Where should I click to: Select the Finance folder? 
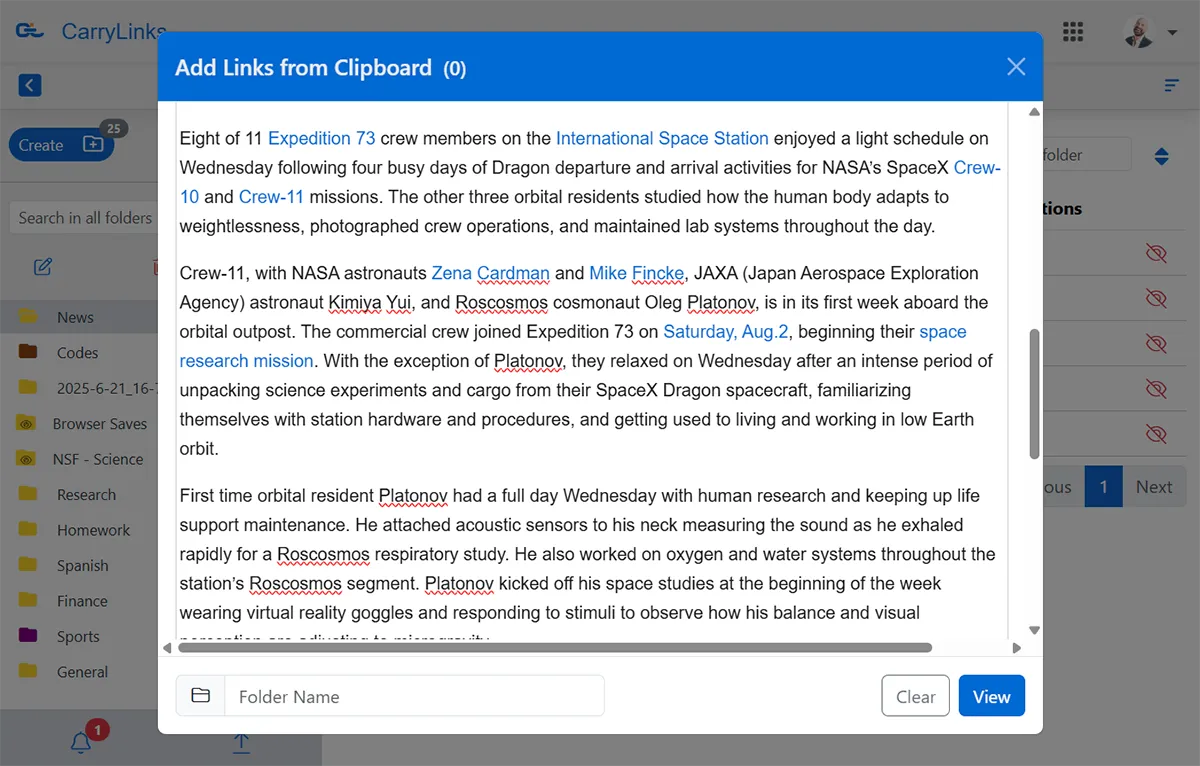[80, 601]
